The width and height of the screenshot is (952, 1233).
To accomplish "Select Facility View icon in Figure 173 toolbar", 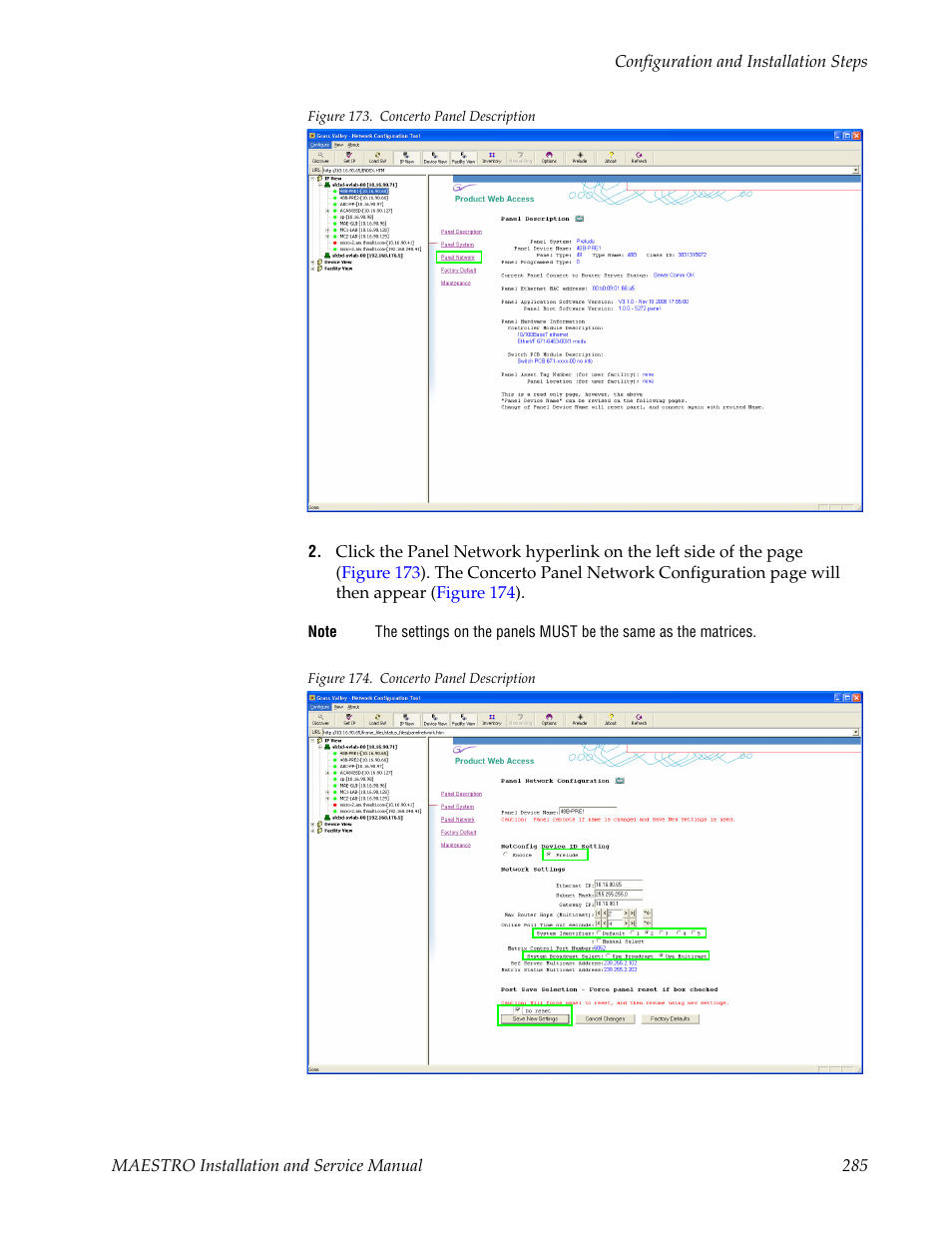I will (463, 158).
